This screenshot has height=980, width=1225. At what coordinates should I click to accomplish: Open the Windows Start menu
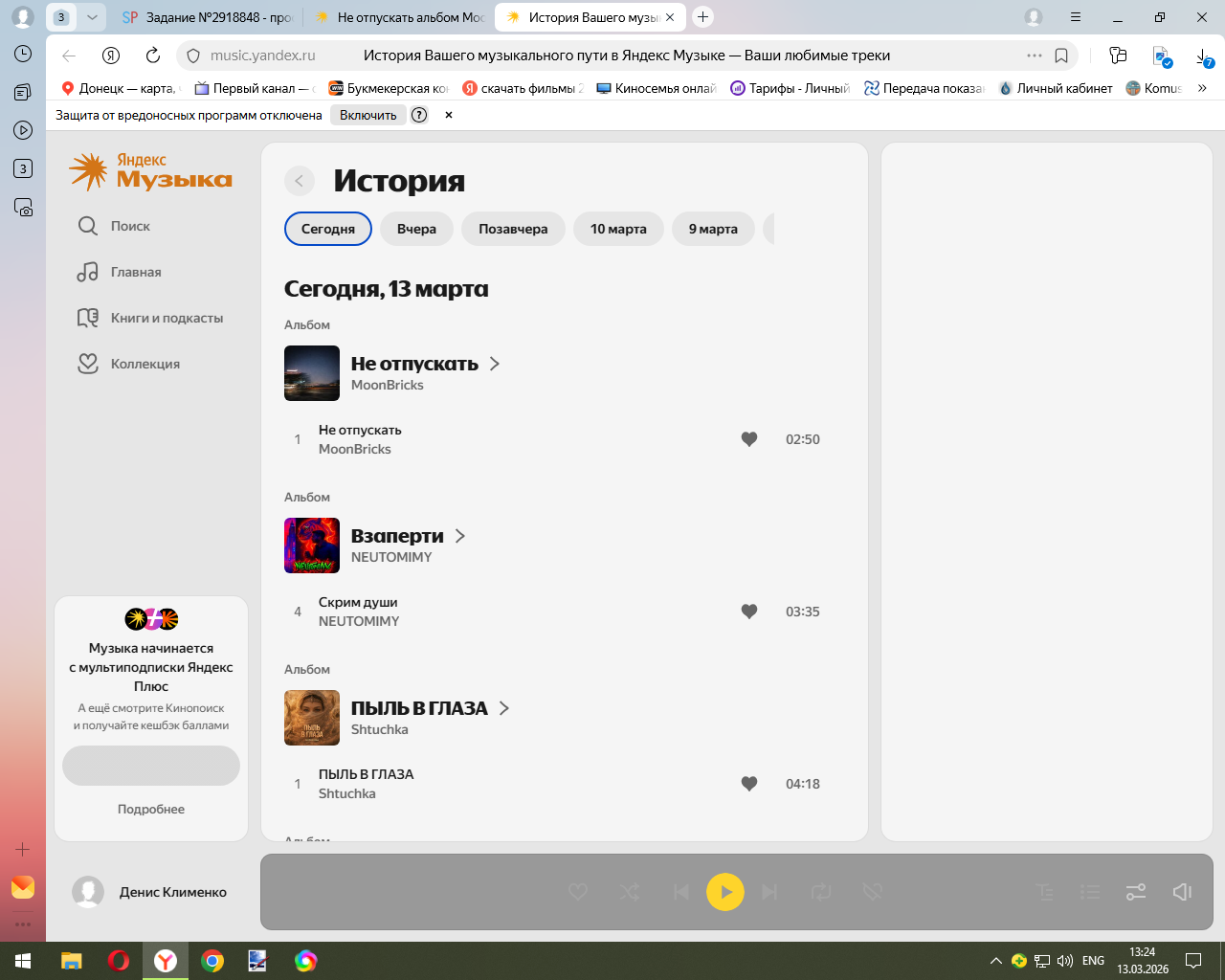pyautogui.click(x=23, y=961)
